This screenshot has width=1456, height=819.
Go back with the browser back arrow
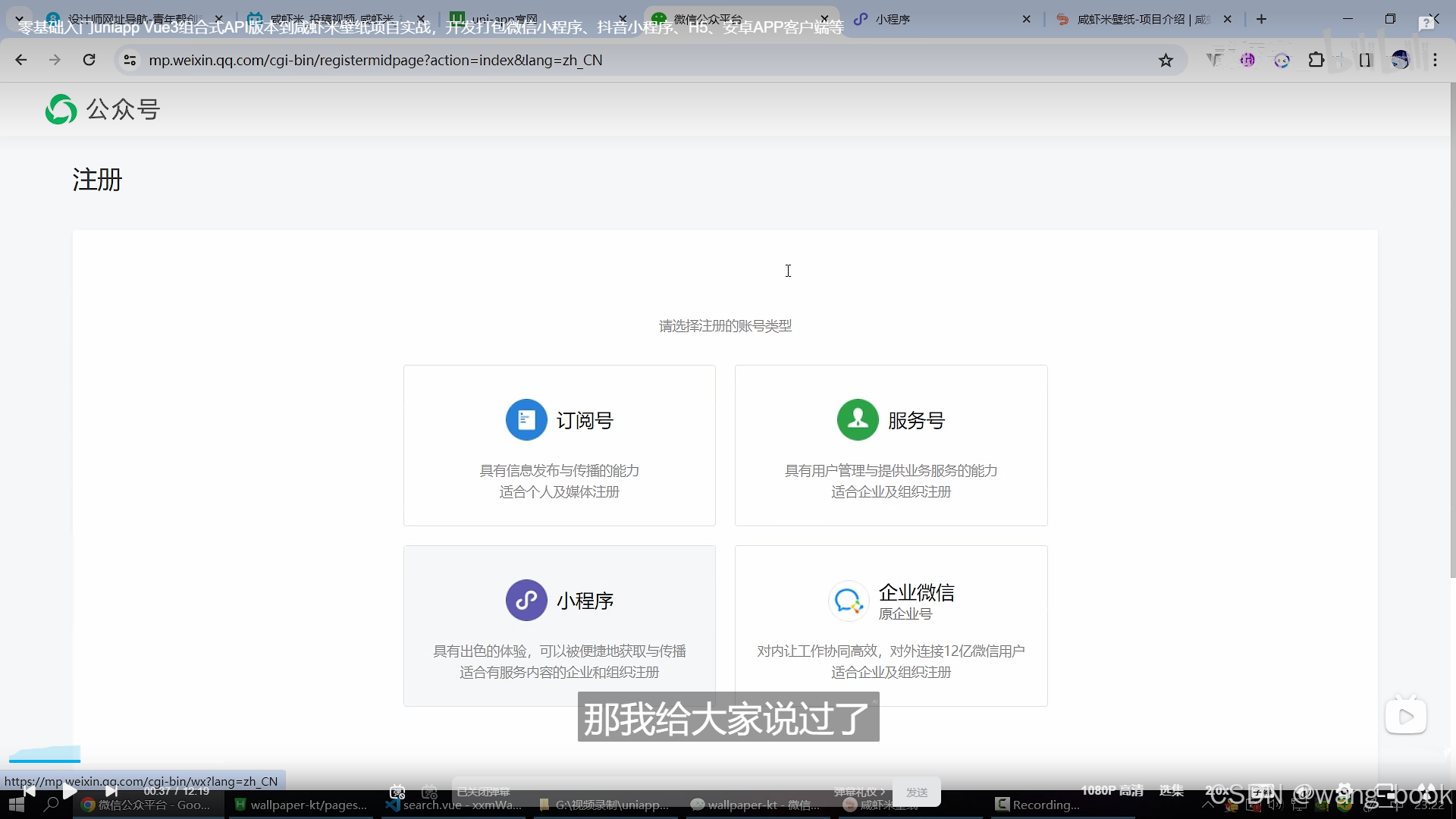tap(21, 60)
